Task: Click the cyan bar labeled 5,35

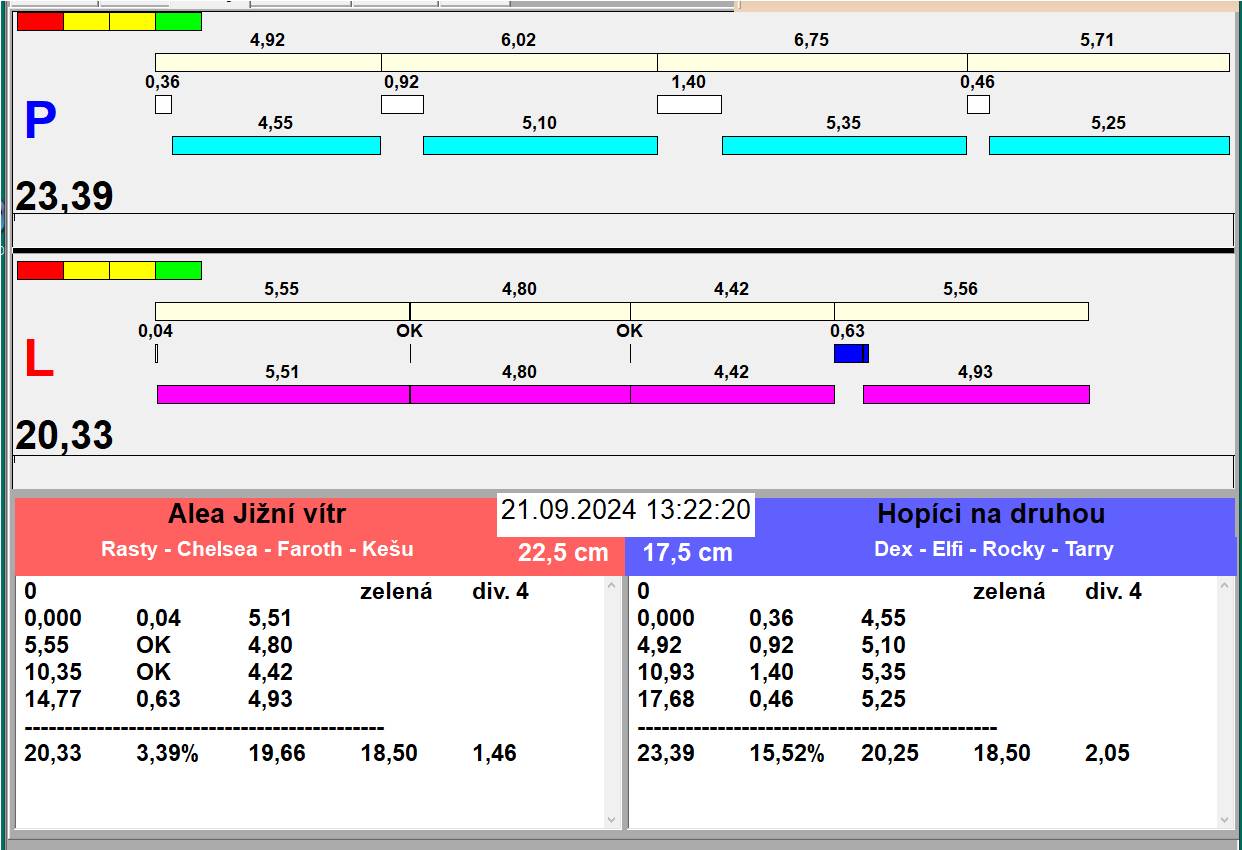Action: click(x=844, y=145)
